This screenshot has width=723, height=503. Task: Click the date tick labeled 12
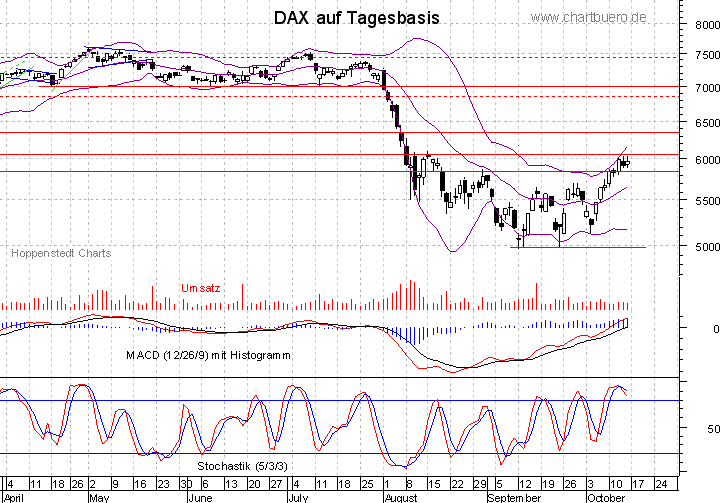[525, 485]
